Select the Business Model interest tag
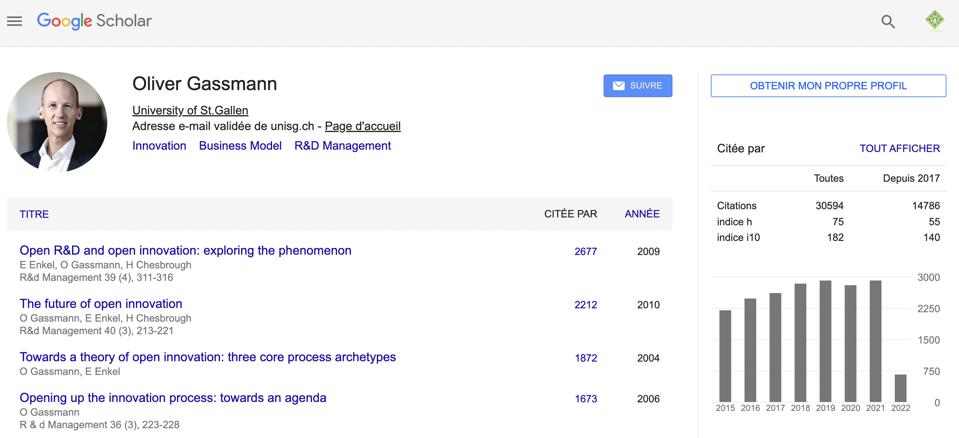 click(240, 146)
